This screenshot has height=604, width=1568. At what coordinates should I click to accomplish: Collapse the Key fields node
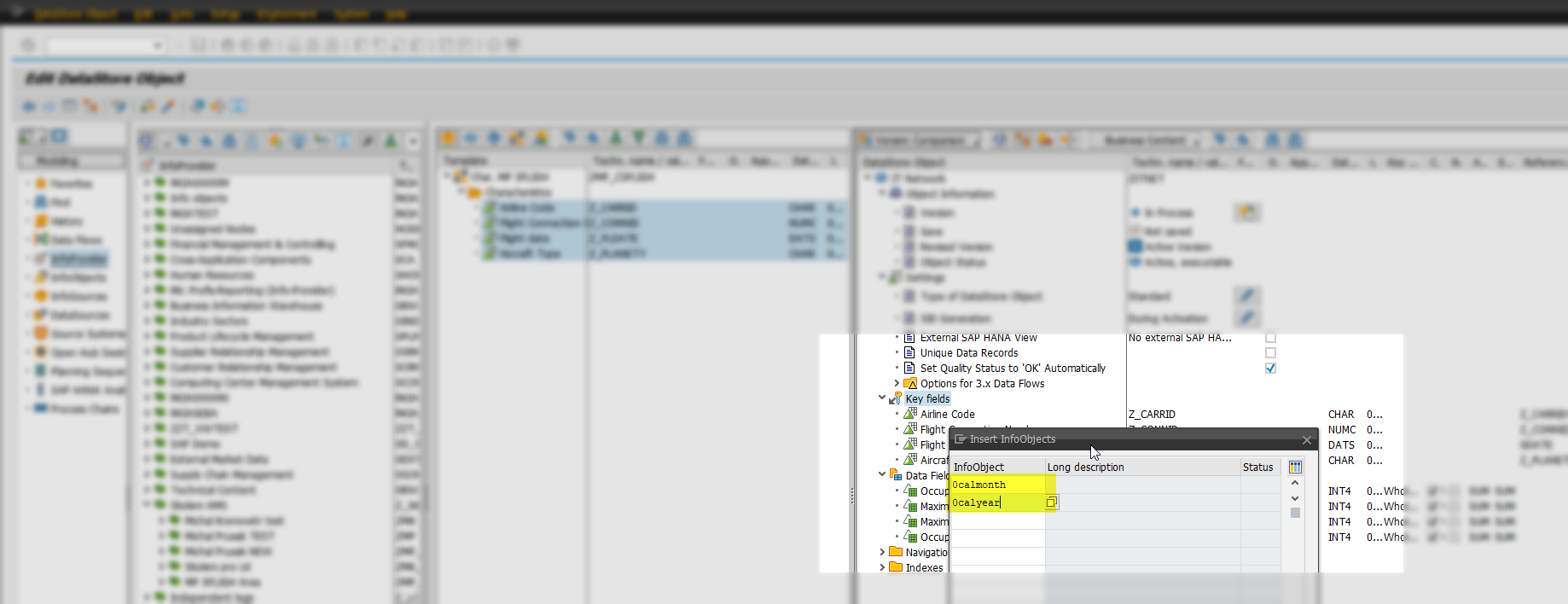882,398
